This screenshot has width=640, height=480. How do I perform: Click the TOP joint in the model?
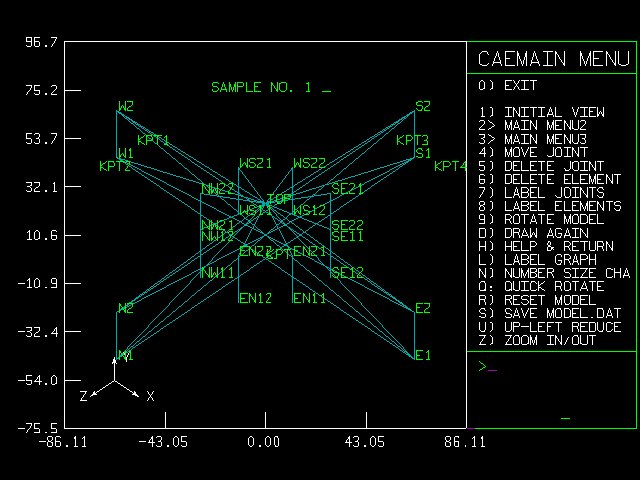pyautogui.click(x=263, y=204)
